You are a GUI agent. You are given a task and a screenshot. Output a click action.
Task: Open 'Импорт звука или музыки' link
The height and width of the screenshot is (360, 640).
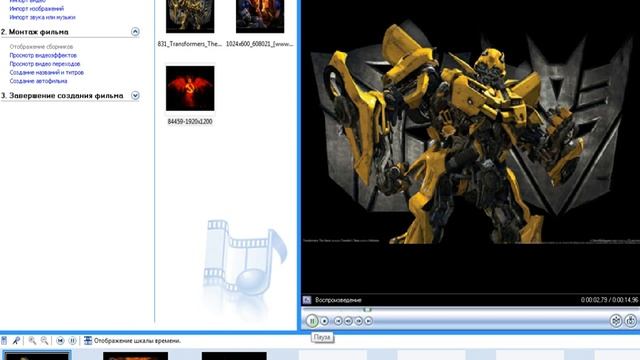(42, 17)
